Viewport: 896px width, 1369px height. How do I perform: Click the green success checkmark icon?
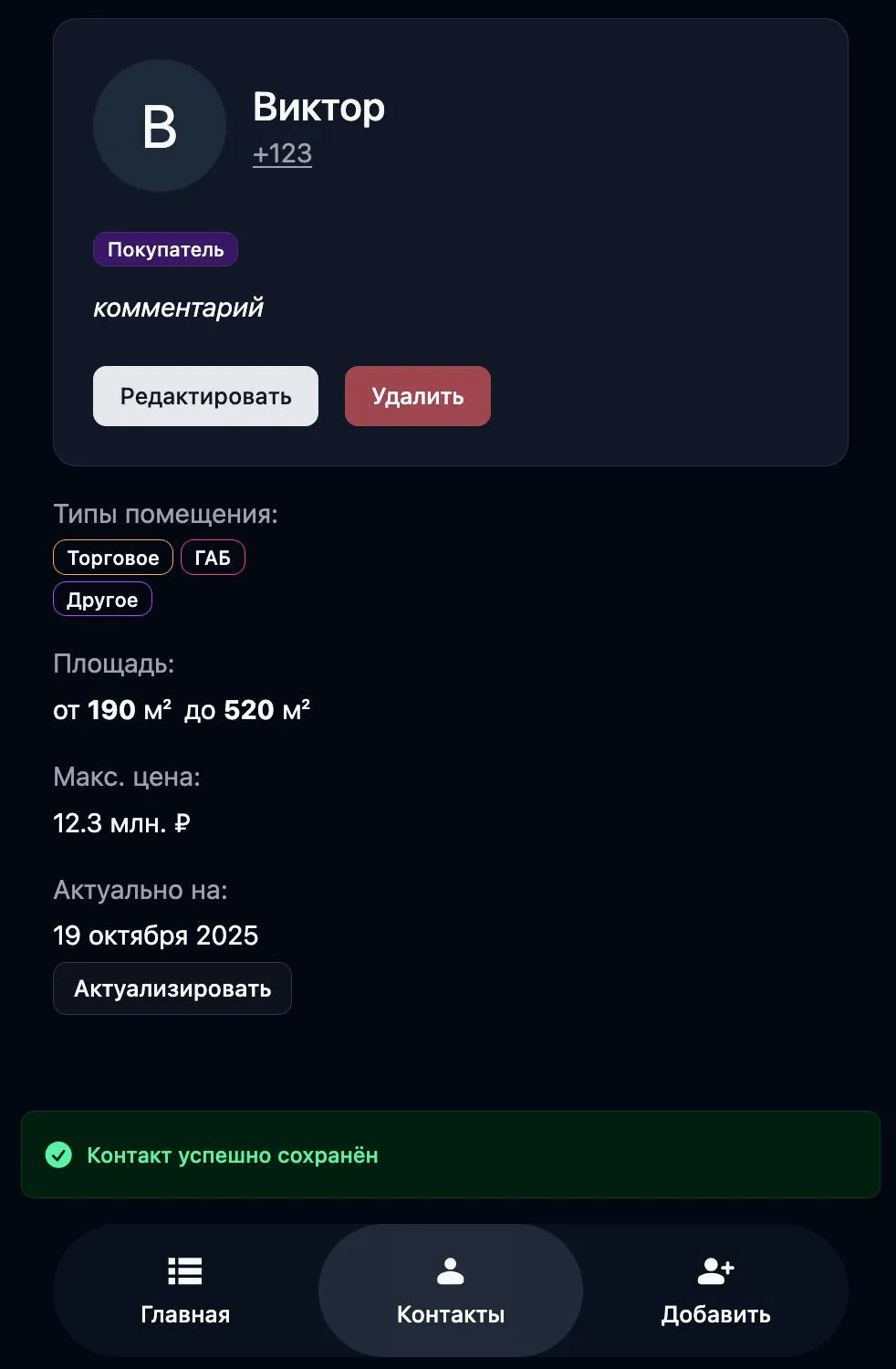[58, 1155]
